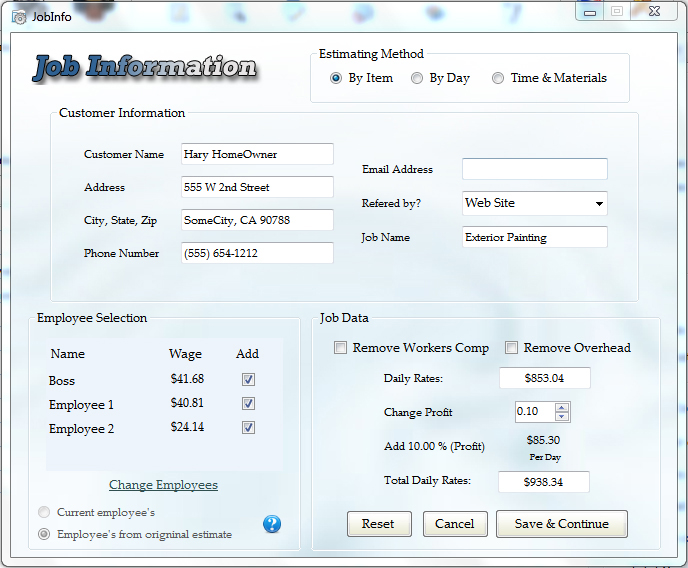The image size is (688, 568).
Task: Select the By Item estimating method
Action: click(336, 78)
